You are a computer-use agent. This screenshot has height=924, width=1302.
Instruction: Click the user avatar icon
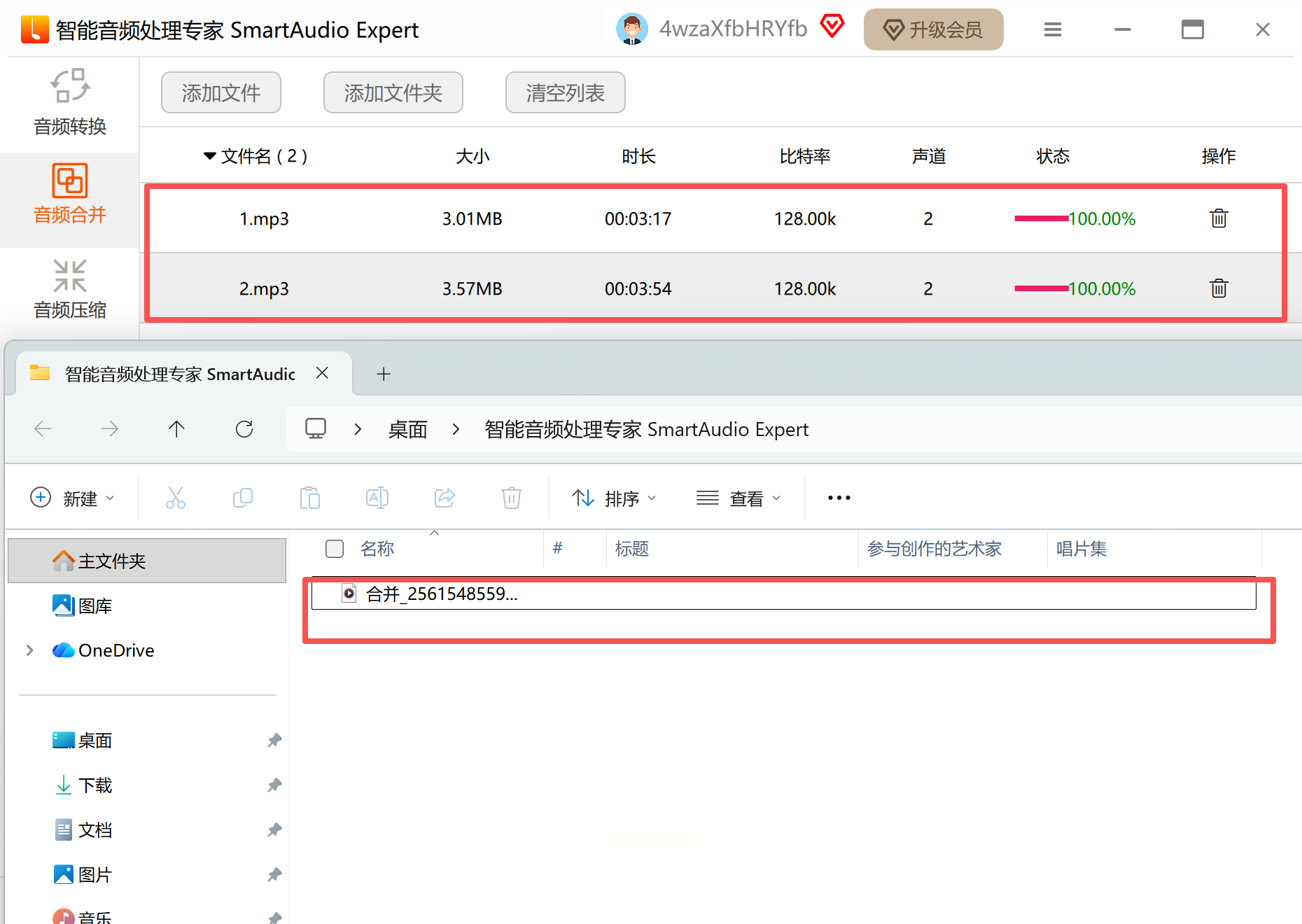click(x=631, y=29)
